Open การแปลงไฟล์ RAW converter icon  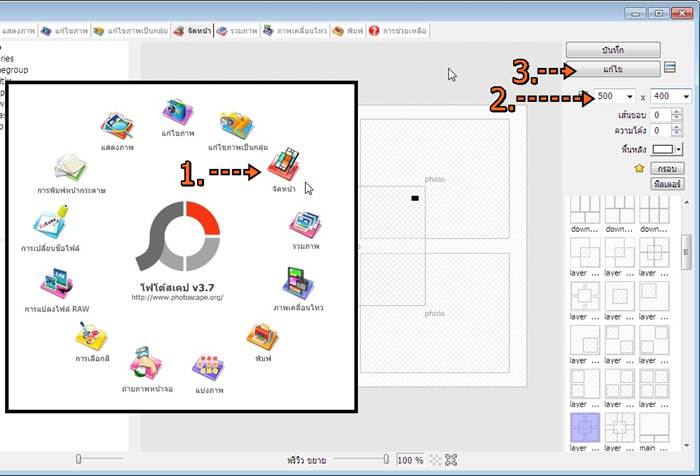57,283
